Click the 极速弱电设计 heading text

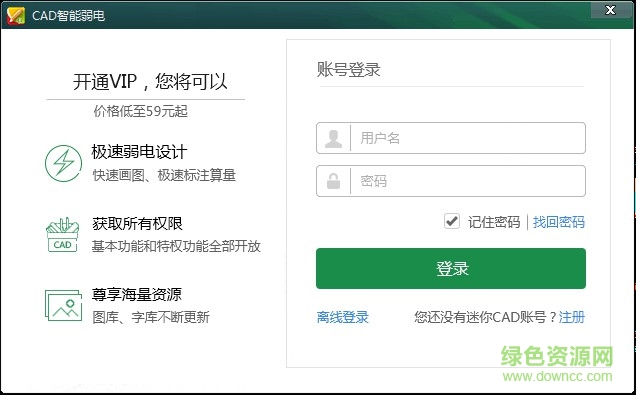[139, 152]
